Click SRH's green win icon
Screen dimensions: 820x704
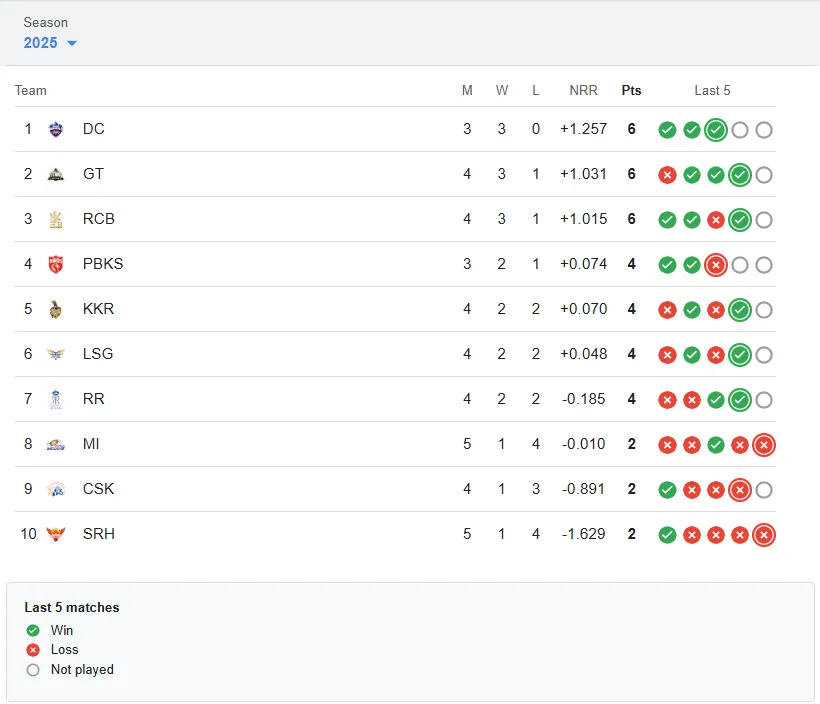(x=667, y=535)
